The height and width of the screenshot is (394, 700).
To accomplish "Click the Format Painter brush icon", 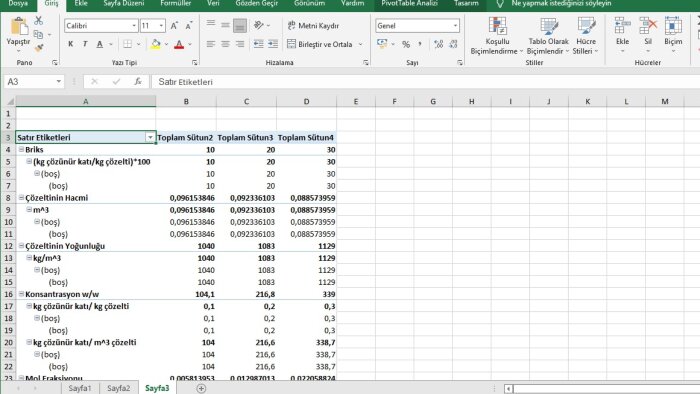I will [x=39, y=47].
